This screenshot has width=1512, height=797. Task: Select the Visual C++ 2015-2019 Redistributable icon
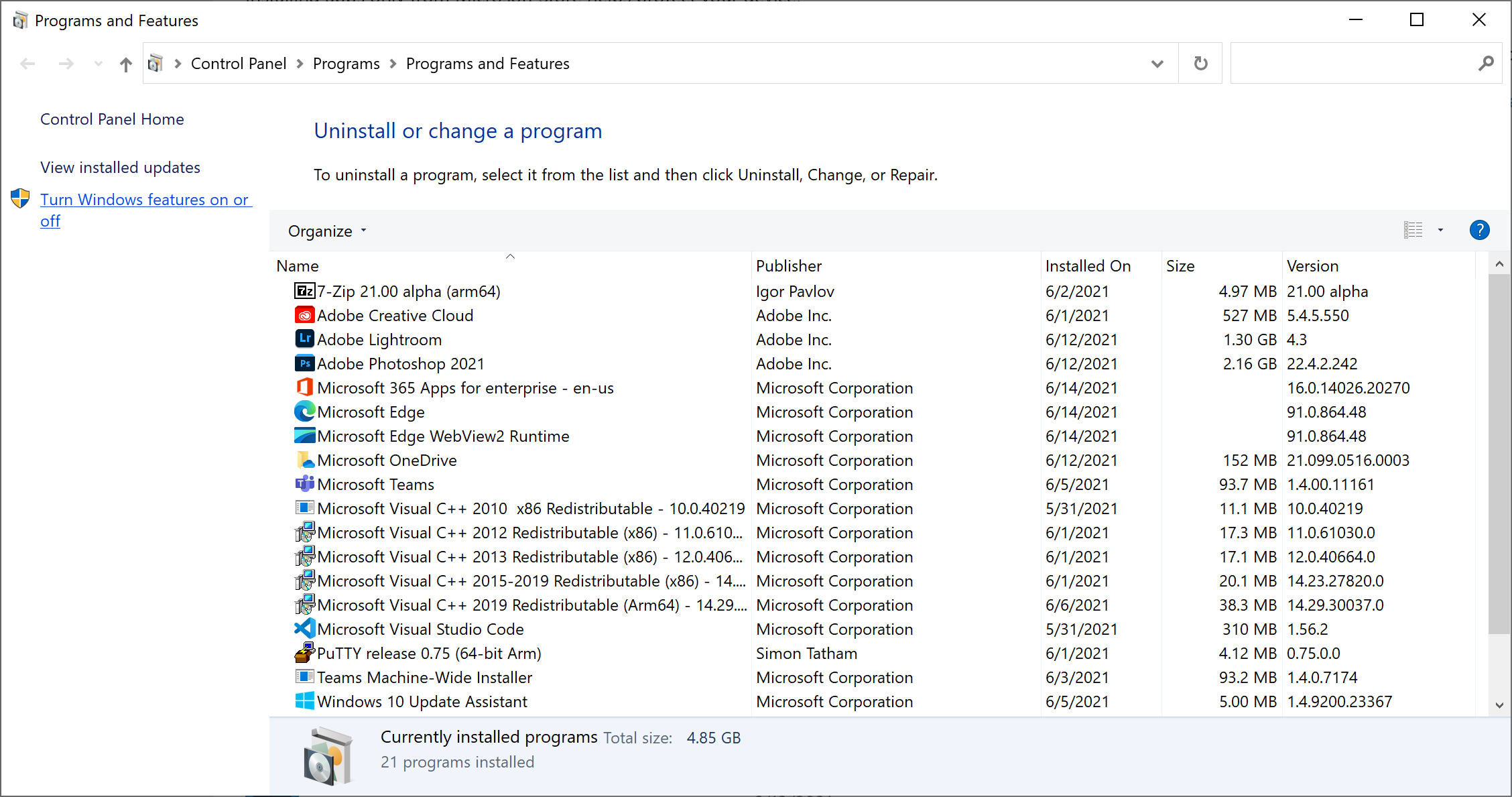coord(304,580)
